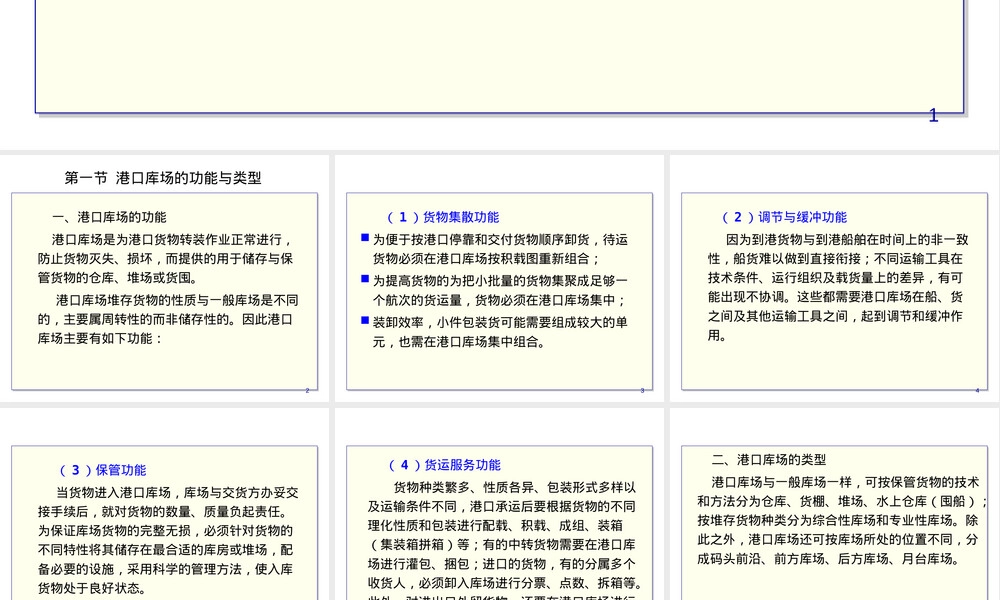Screen dimensions: 1000x600
Task: Open slide (4)货运服务功能
Action: [499, 504]
